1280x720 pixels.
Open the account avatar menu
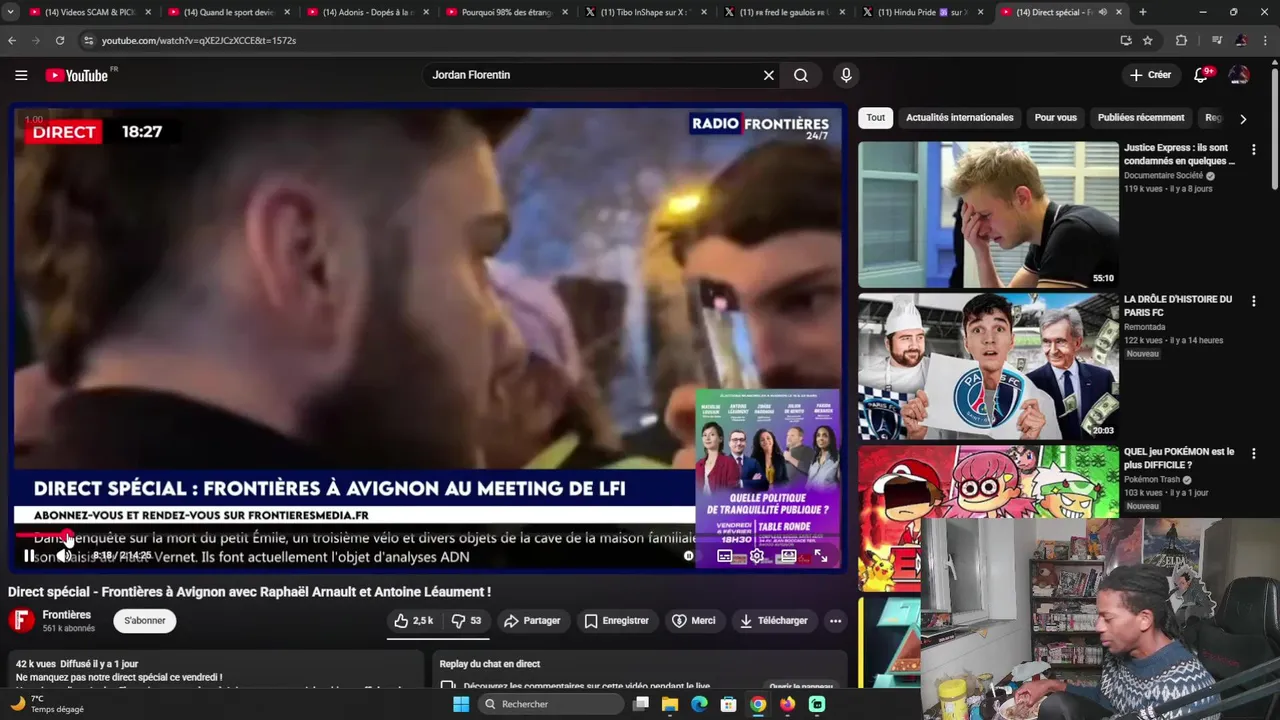point(1239,75)
